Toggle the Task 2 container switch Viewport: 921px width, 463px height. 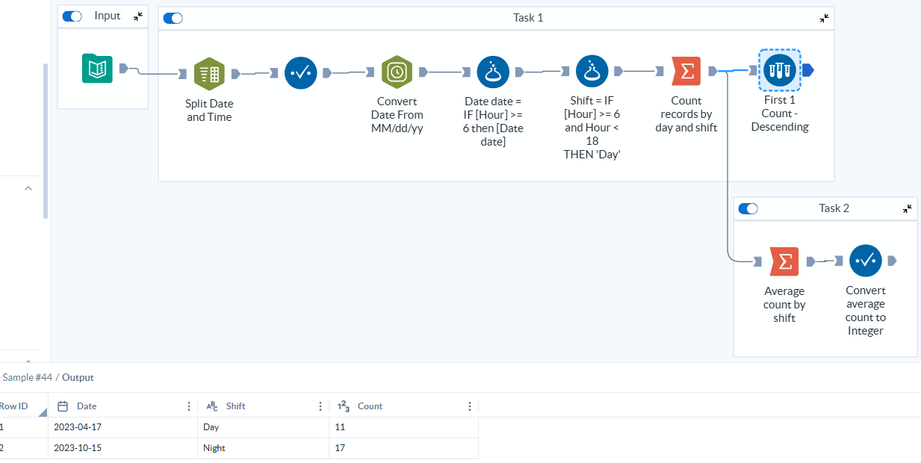click(x=748, y=209)
